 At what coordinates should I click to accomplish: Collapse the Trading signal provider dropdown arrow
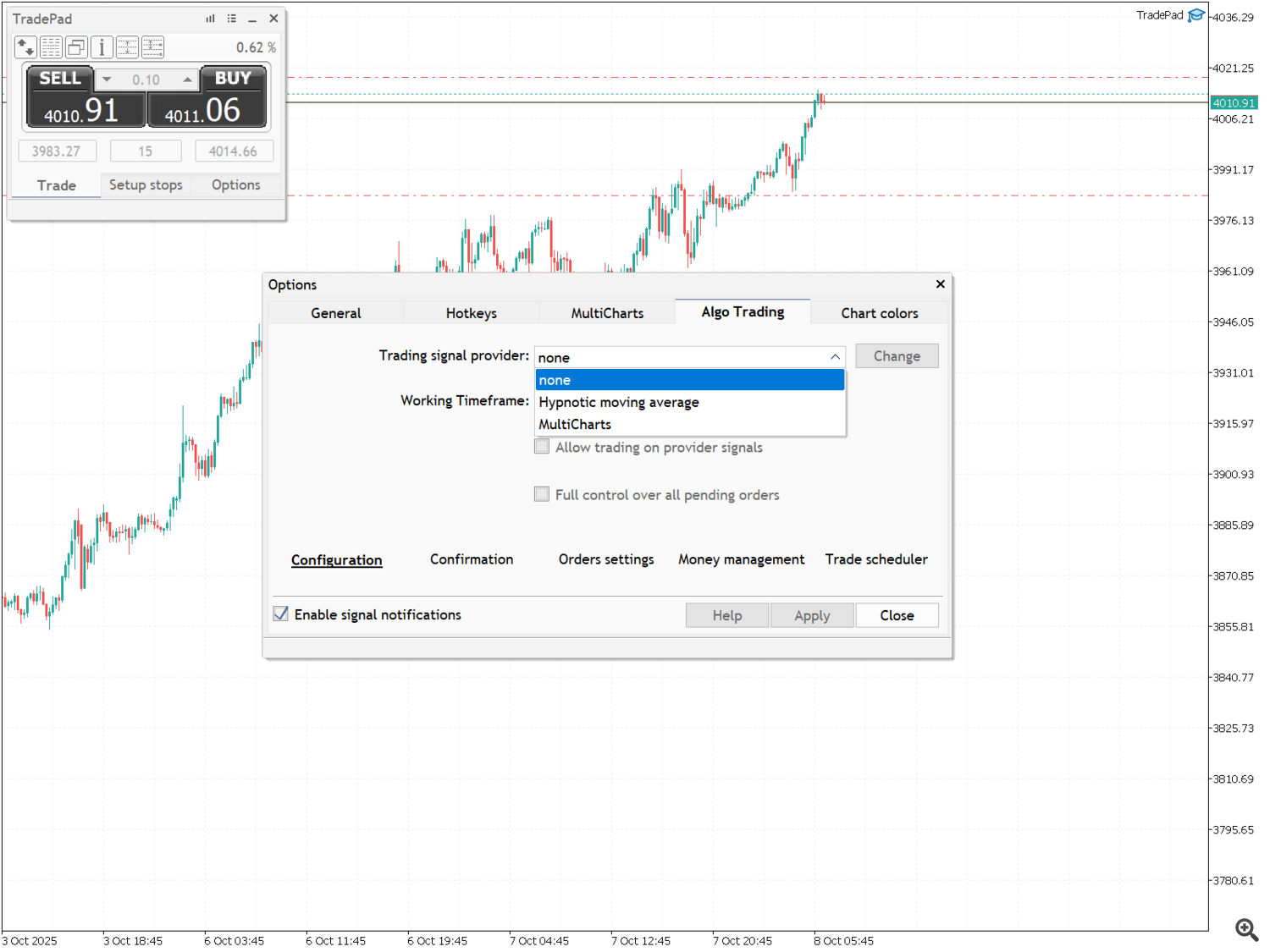click(x=835, y=357)
